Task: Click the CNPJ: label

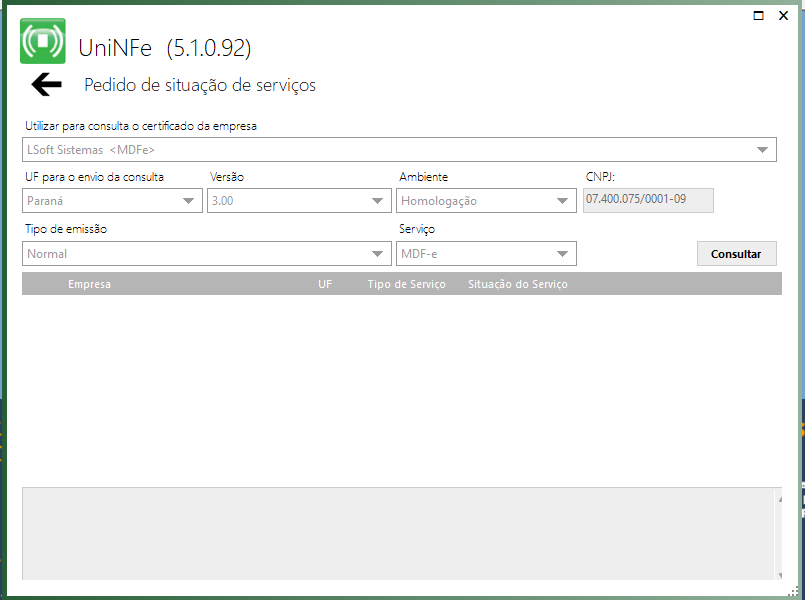Action: pos(600,177)
